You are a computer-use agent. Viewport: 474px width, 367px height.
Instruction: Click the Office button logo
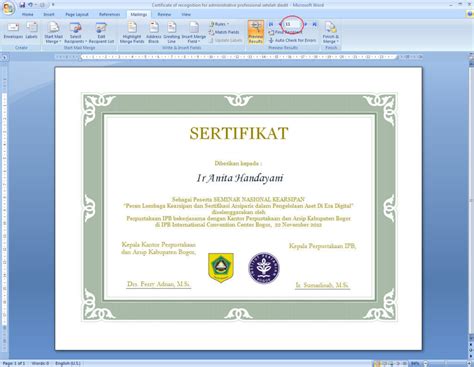(x=8, y=8)
